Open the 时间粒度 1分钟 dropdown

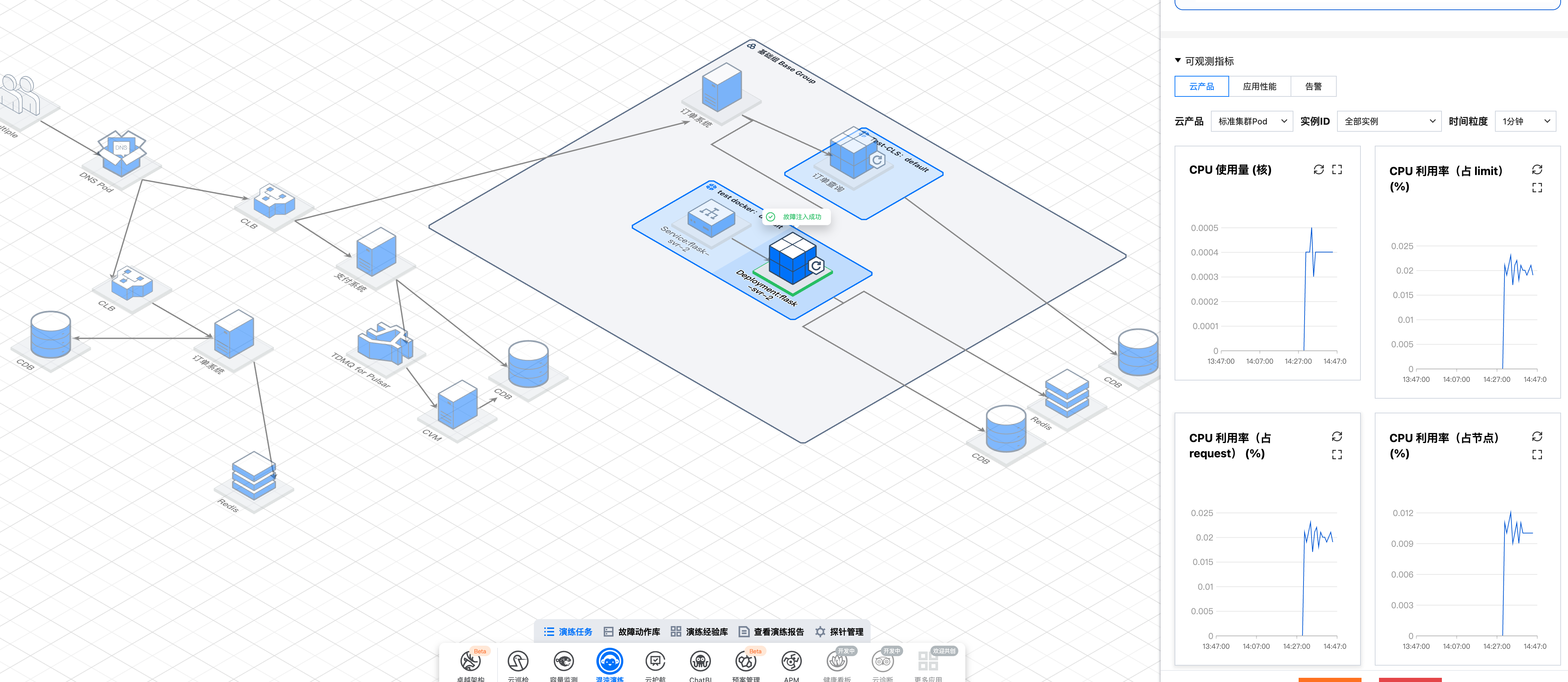[1525, 121]
